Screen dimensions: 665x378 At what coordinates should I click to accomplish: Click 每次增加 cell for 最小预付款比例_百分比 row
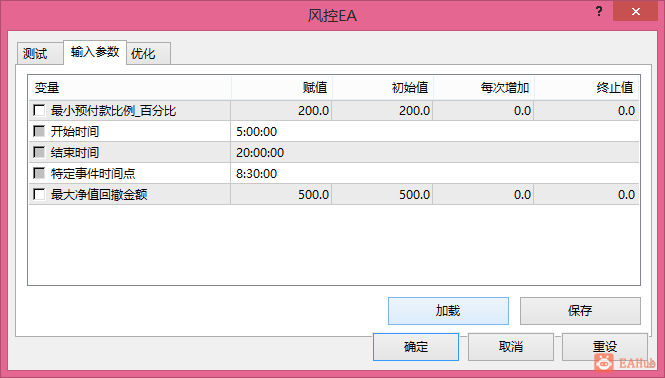[483, 111]
